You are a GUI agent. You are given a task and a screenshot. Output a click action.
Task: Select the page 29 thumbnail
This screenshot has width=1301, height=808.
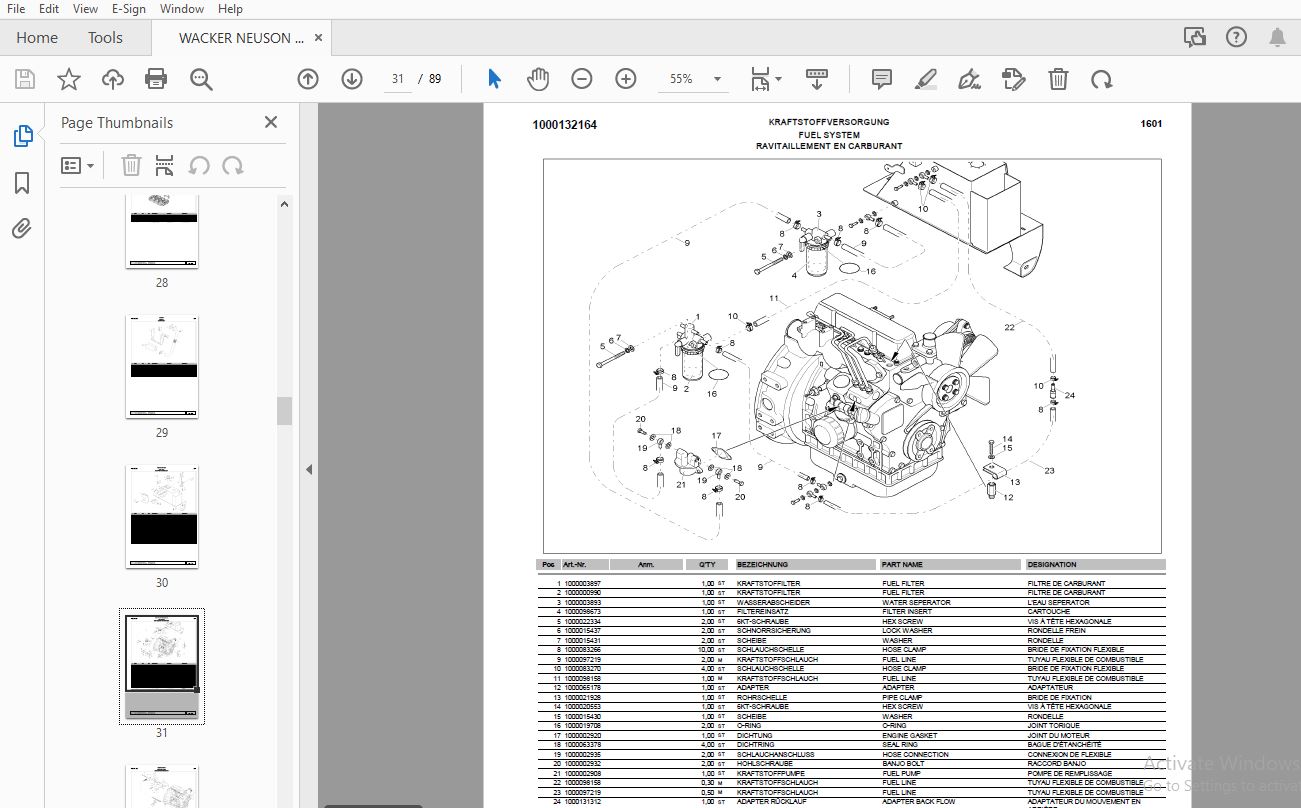(x=162, y=367)
